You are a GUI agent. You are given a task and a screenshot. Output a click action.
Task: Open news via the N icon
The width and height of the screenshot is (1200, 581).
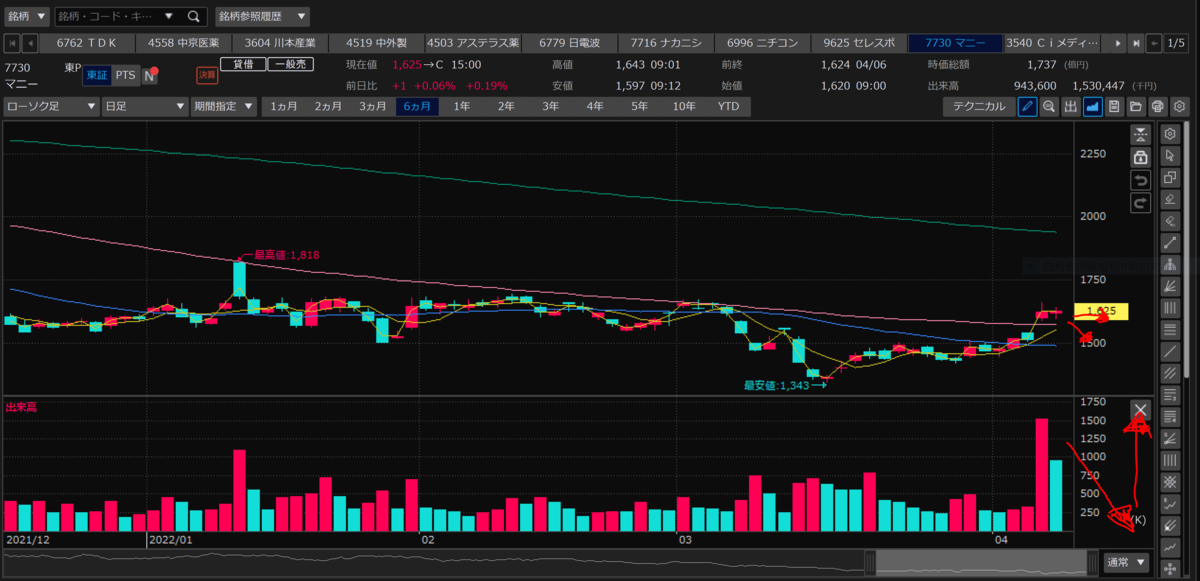click(151, 75)
